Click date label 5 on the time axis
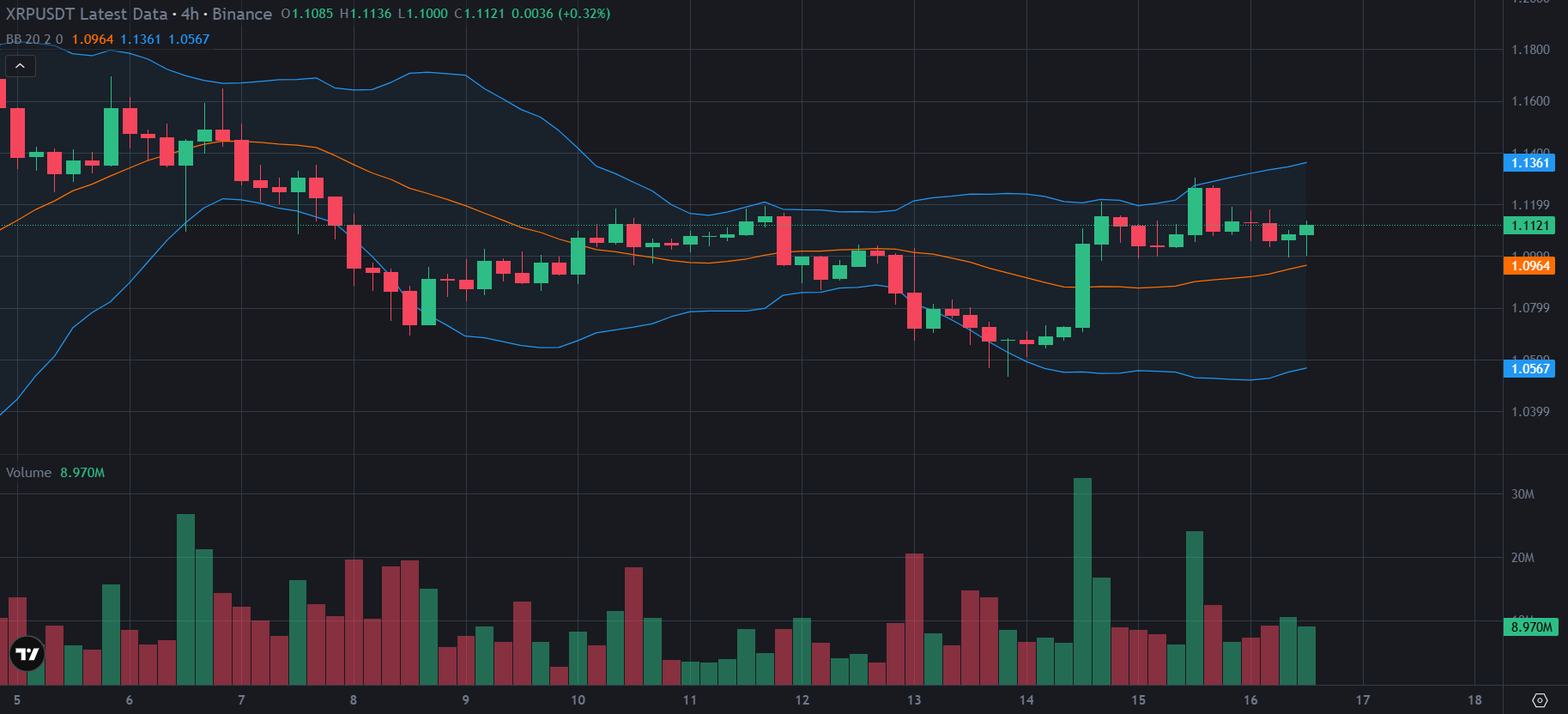Screen dimensions: 1568x714 coord(17,700)
